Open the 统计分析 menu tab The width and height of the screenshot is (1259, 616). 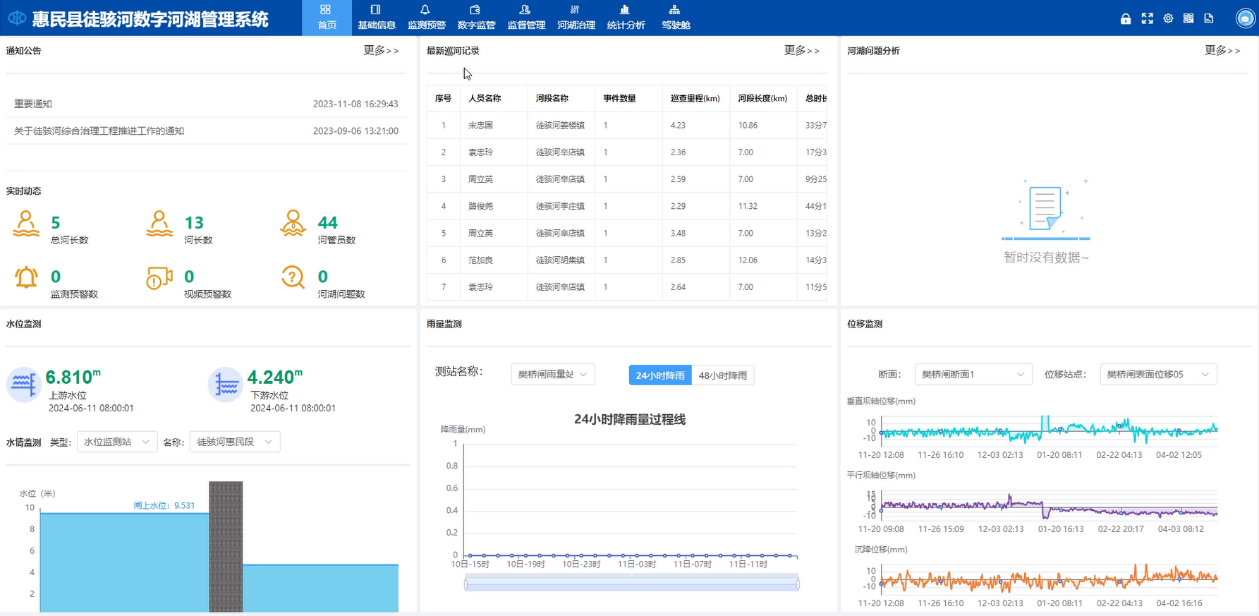[x=626, y=18]
